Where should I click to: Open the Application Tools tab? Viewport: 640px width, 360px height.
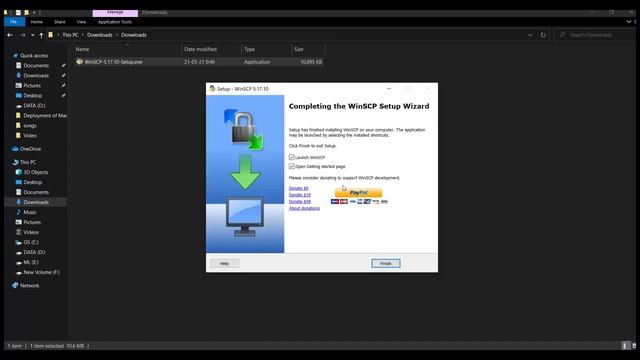click(115, 22)
